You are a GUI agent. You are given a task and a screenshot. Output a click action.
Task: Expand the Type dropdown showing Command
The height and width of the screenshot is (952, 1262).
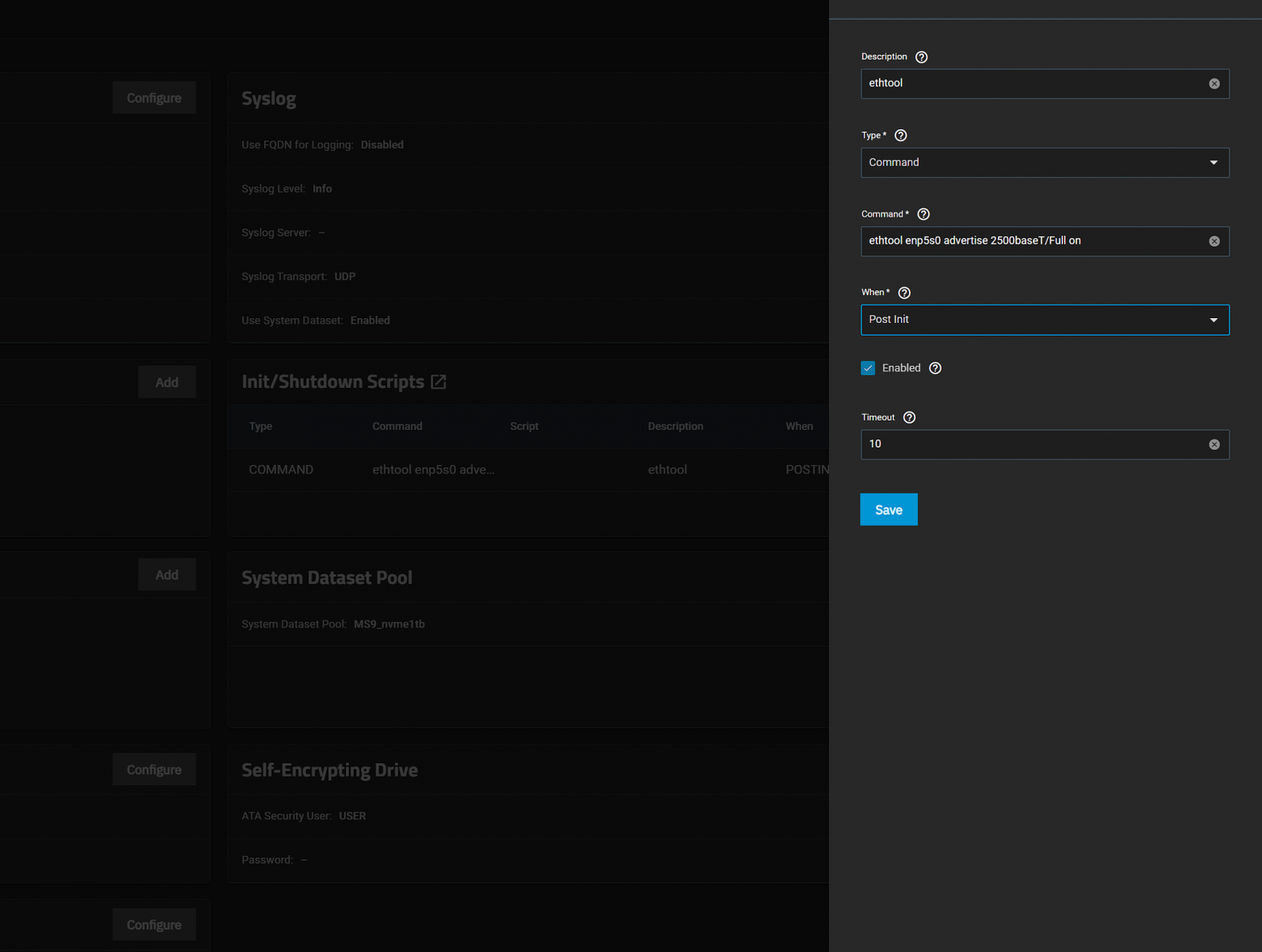click(1045, 163)
